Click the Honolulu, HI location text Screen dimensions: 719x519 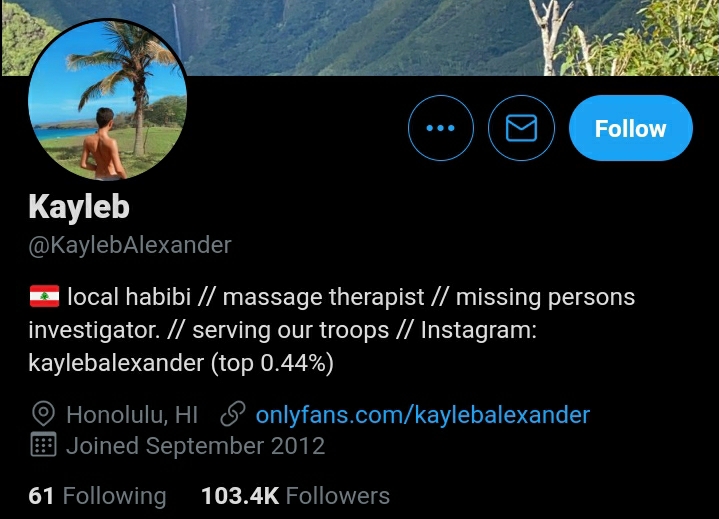(x=132, y=415)
